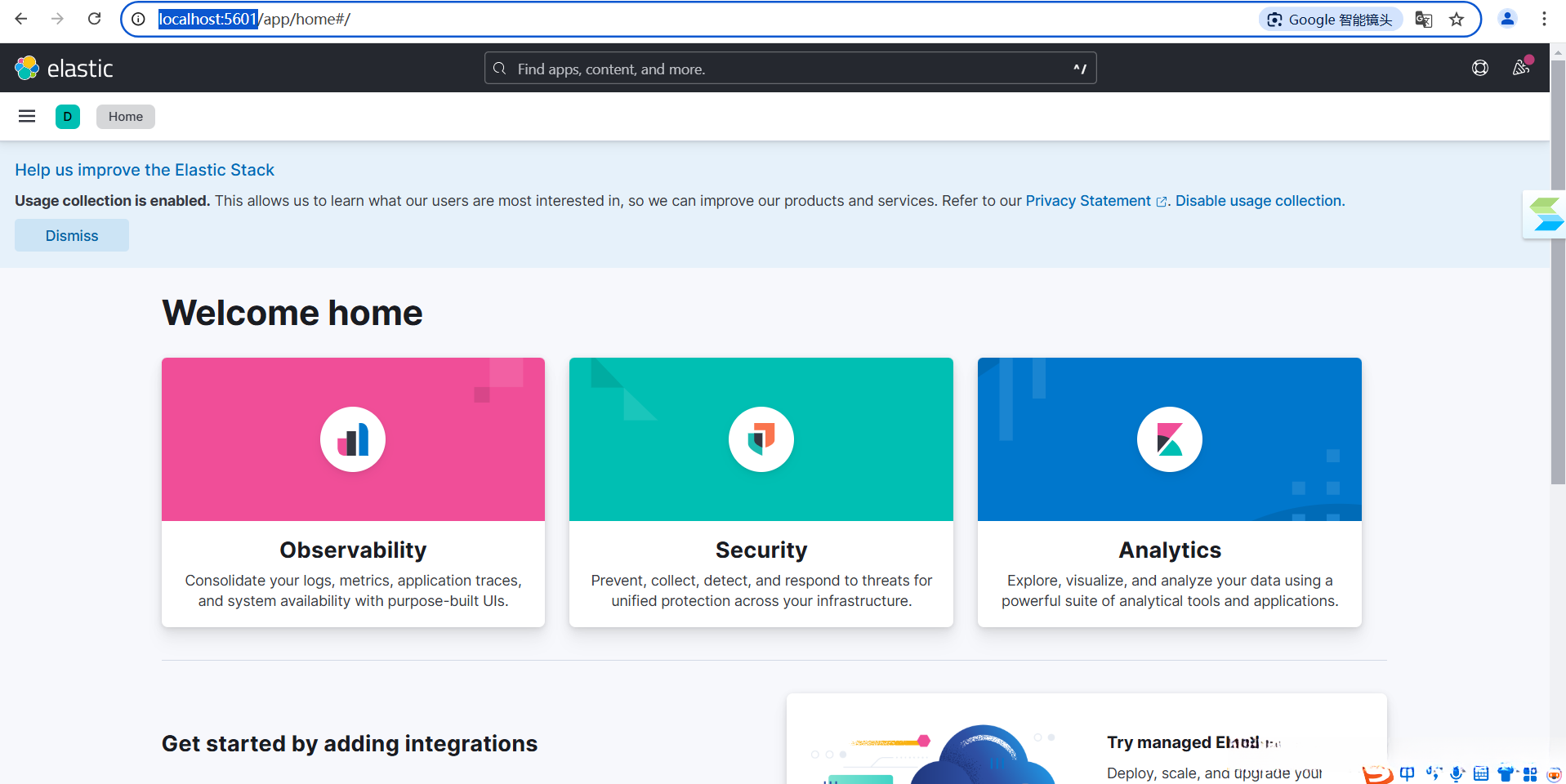Click the search magnifier icon
The height and width of the screenshot is (784, 1566).
tap(500, 69)
